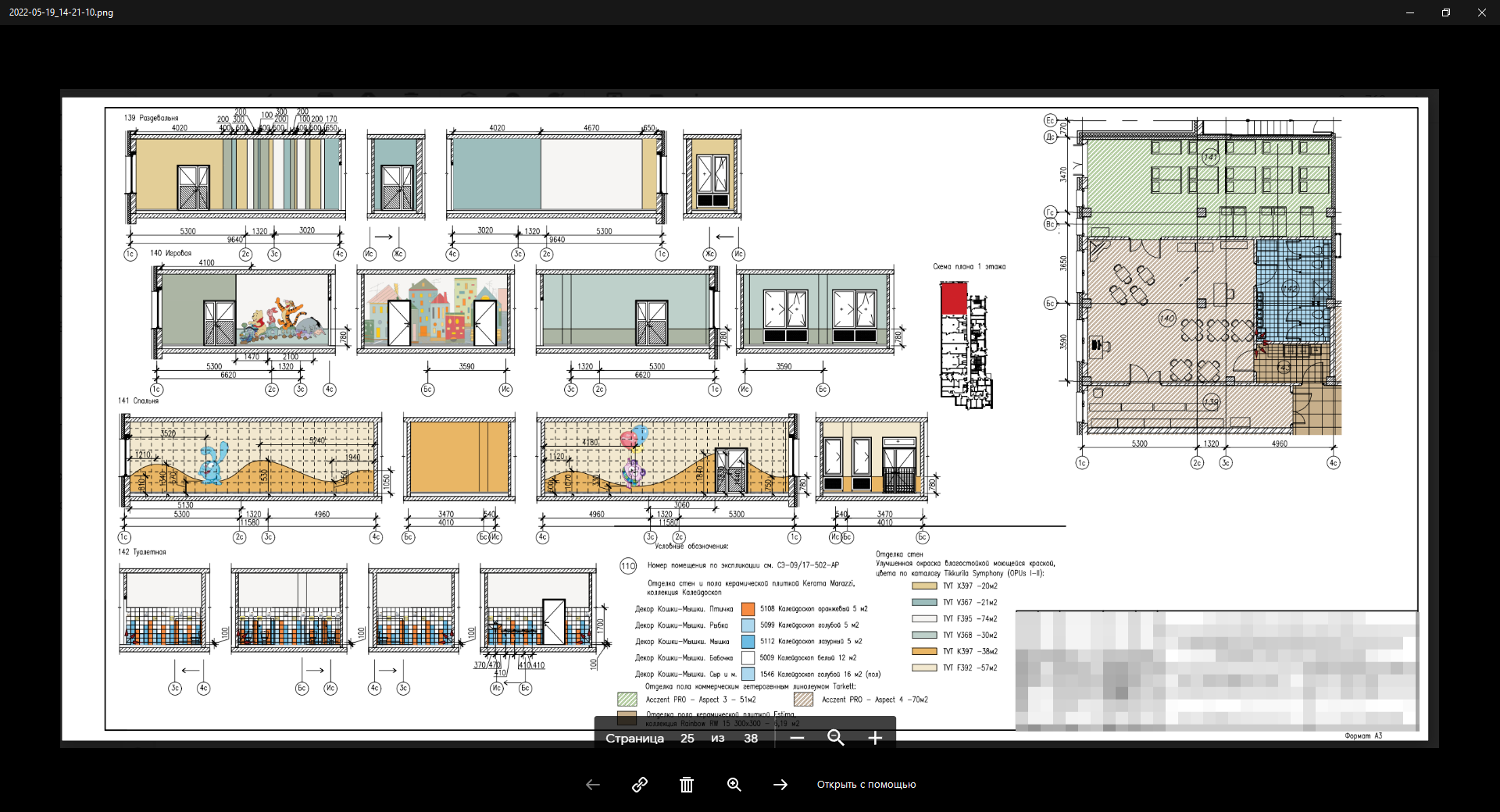
Task: Click the 'Страница' label in the page bar
Action: [x=634, y=739]
